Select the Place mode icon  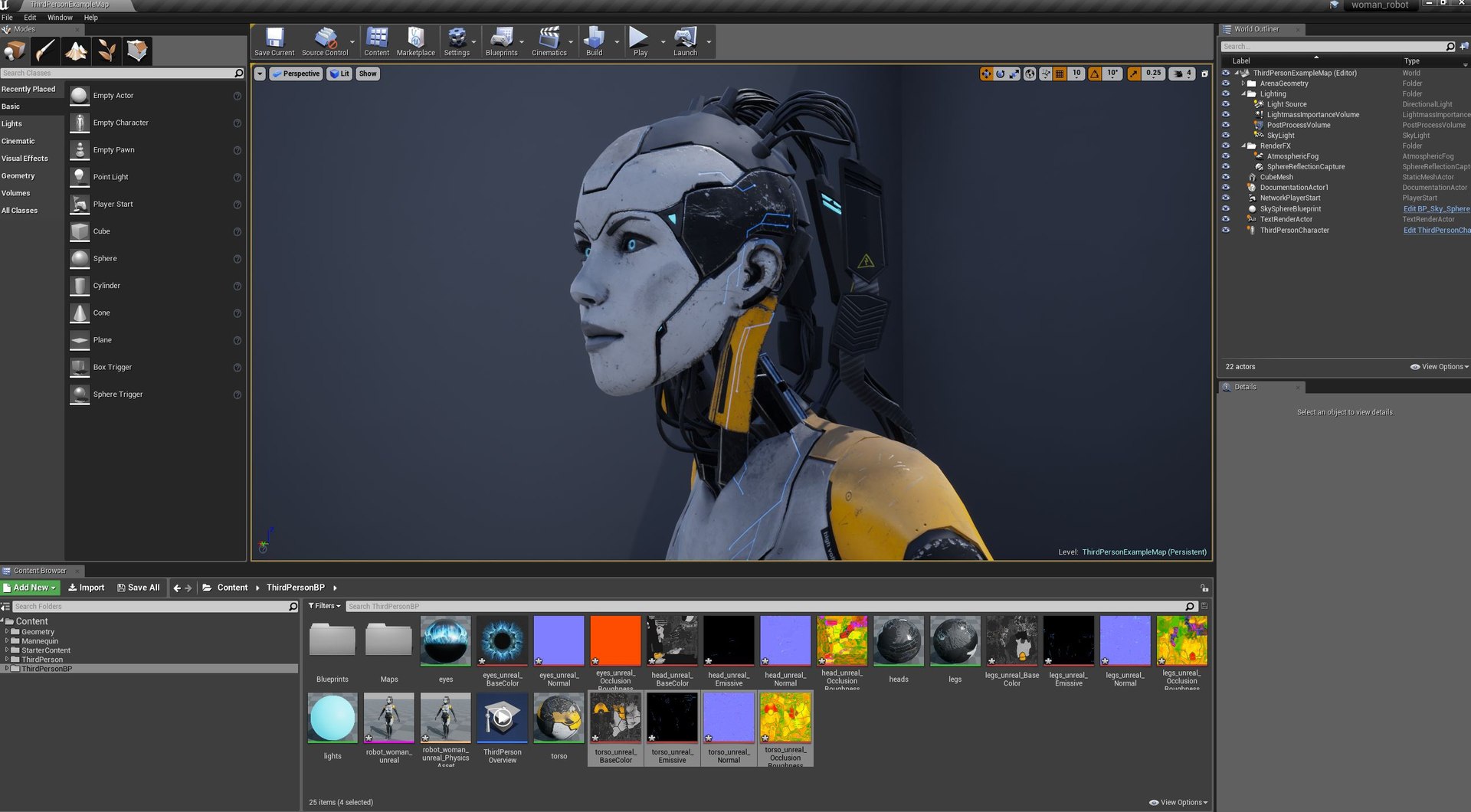15,51
